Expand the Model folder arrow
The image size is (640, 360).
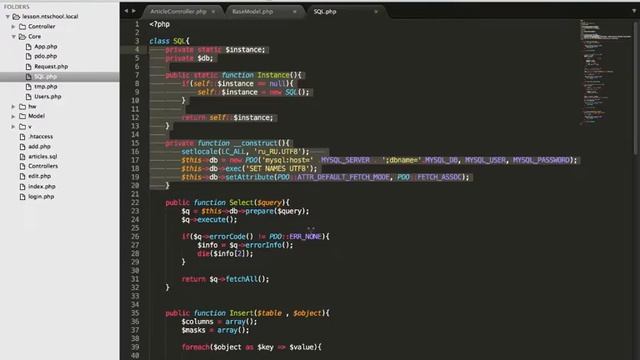coord(13,116)
